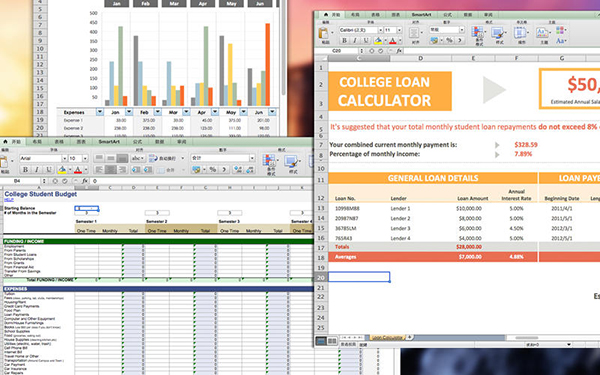The height and width of the screenshot is (375, 600).
Task: Click the themes Aa icon in the College Loan Calculator ribbon
Action: pyautogui.click(x=541, y=33)
